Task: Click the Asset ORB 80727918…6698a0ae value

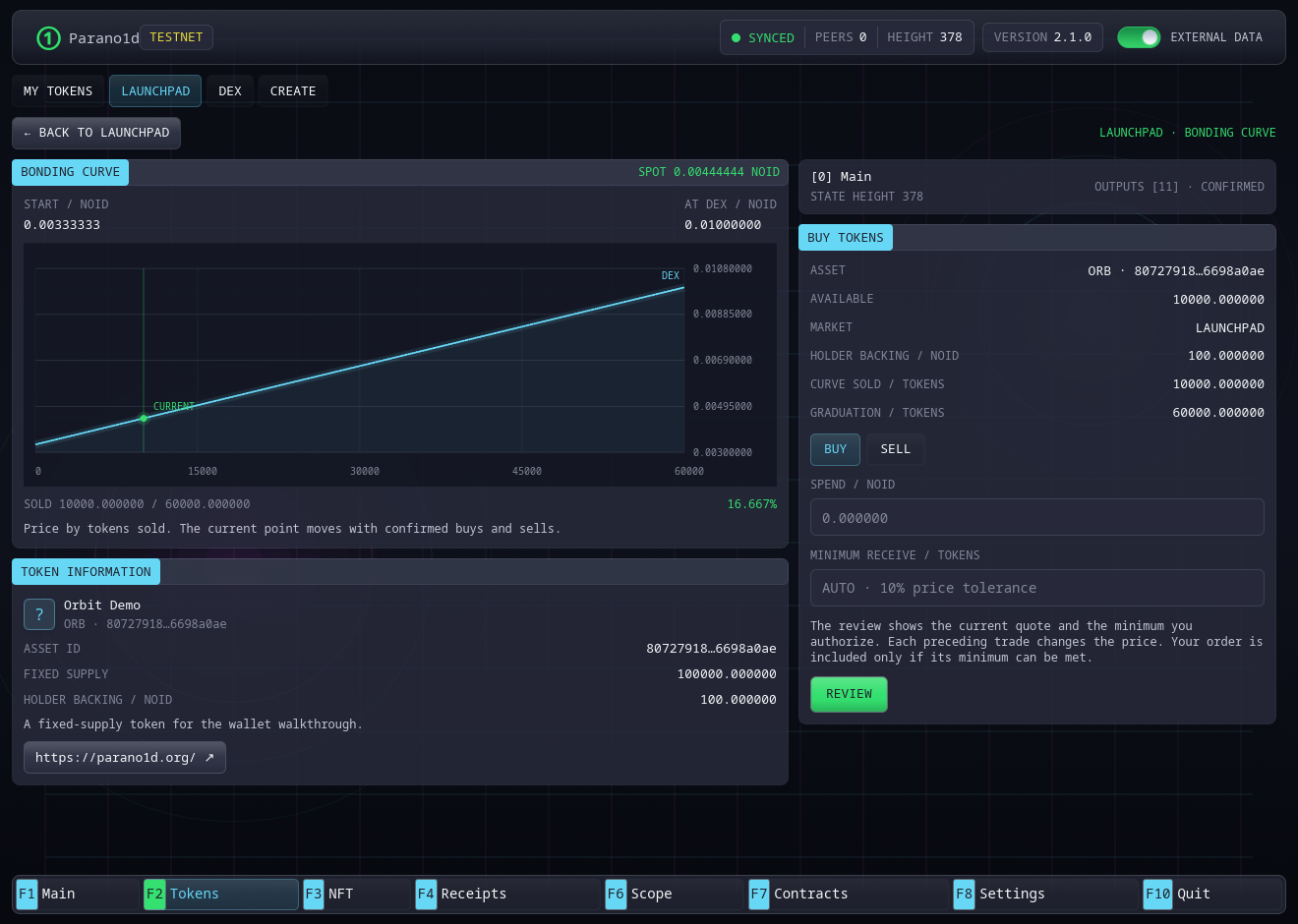Action: (1176, 271)
